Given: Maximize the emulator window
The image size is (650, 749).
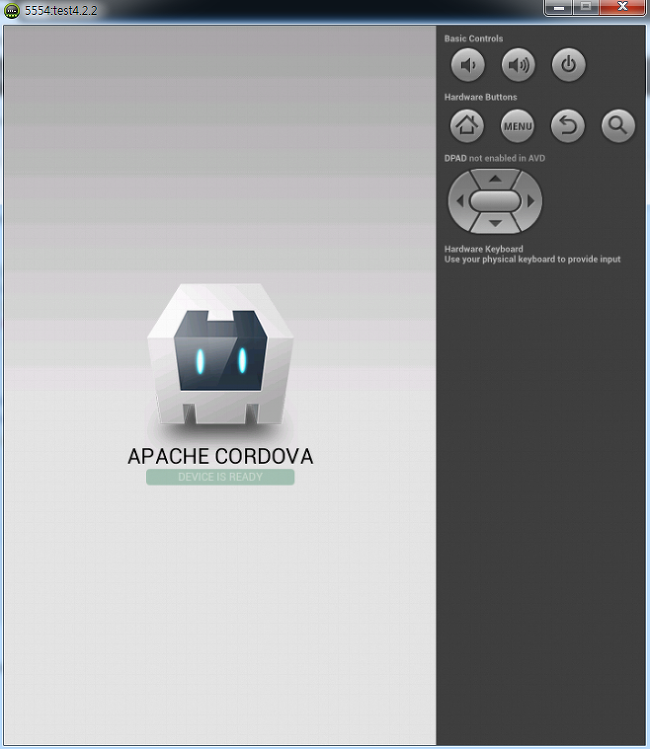Looking at the screenshot, I should [586, 7].
